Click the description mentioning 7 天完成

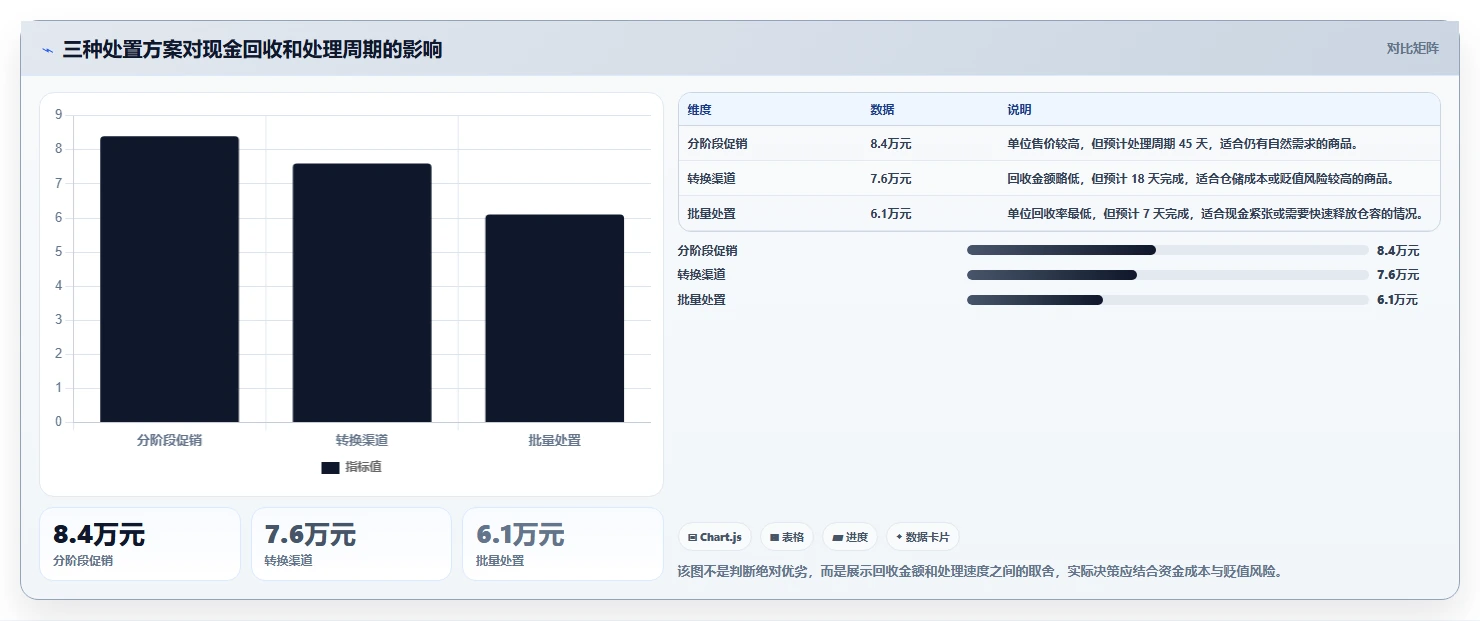click(1216, 214)
